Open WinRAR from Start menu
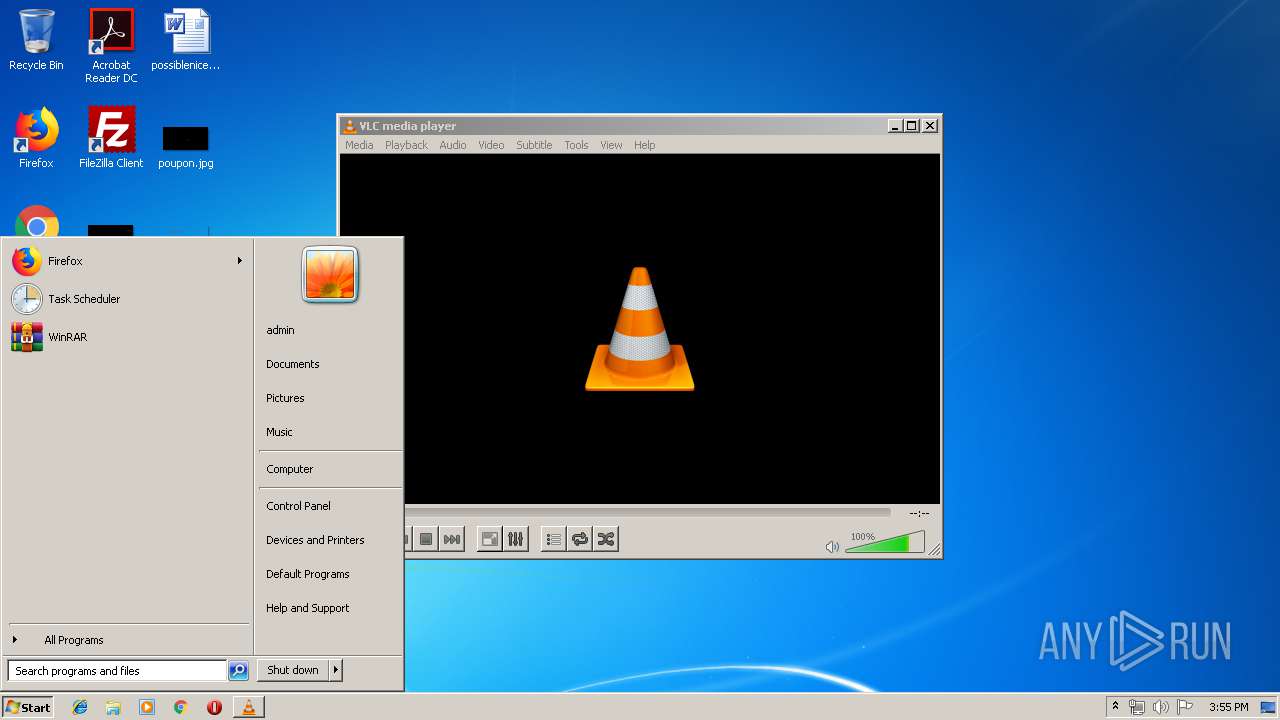1280x720 pixels. [x=127, y=337]
